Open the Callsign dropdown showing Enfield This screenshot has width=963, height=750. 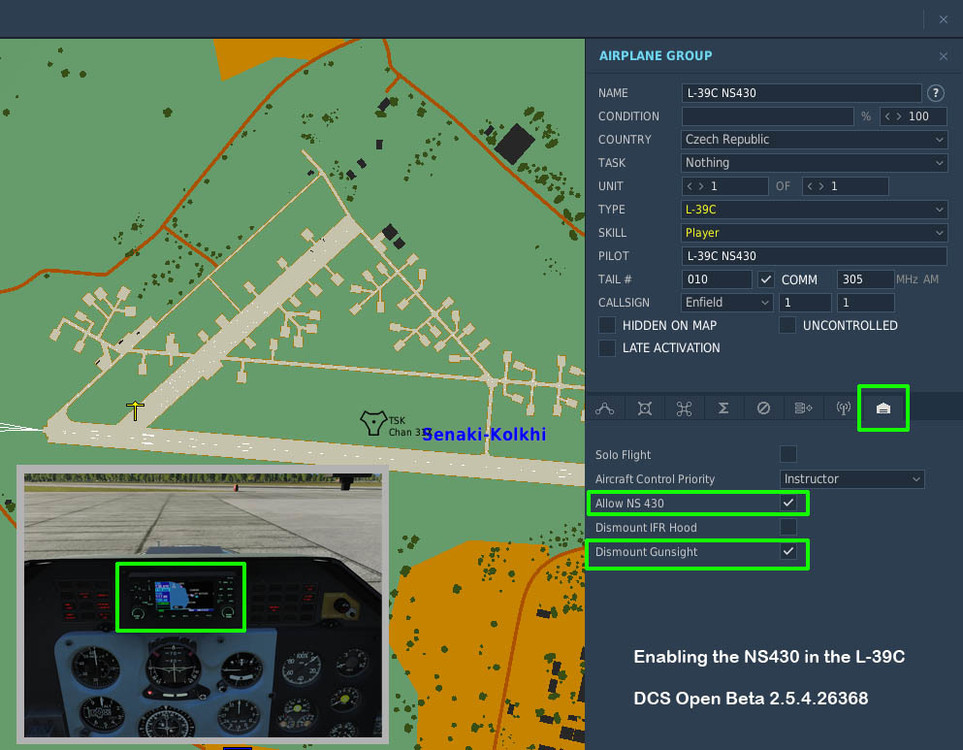pyautogui.click(x=727, y=302)
